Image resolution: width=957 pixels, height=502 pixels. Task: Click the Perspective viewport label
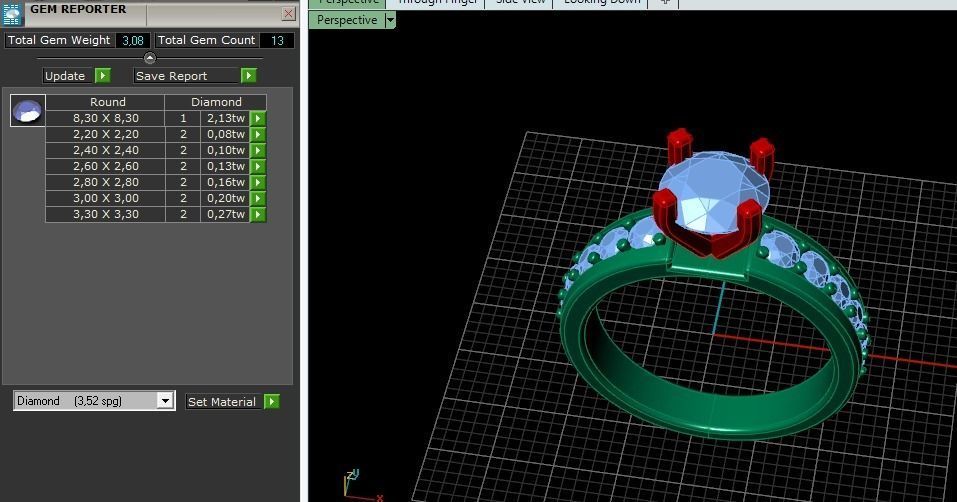[347, 20]
